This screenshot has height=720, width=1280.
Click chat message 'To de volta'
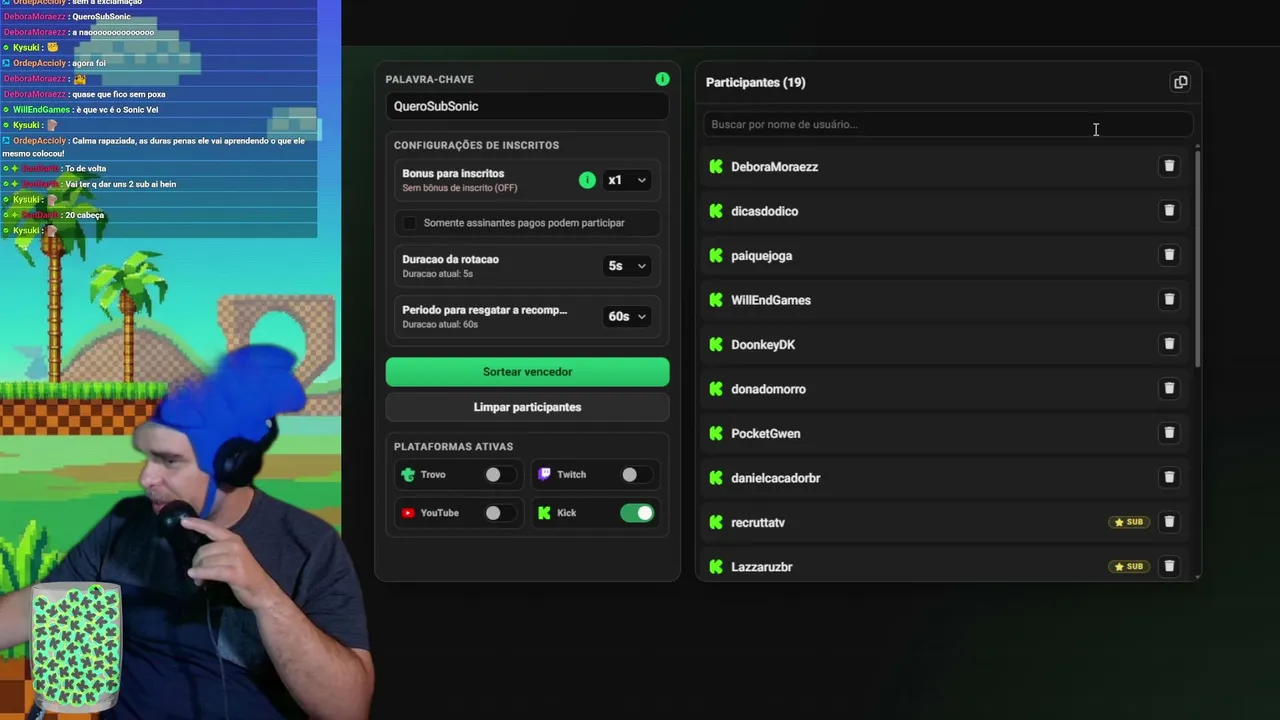pos(85,169)
